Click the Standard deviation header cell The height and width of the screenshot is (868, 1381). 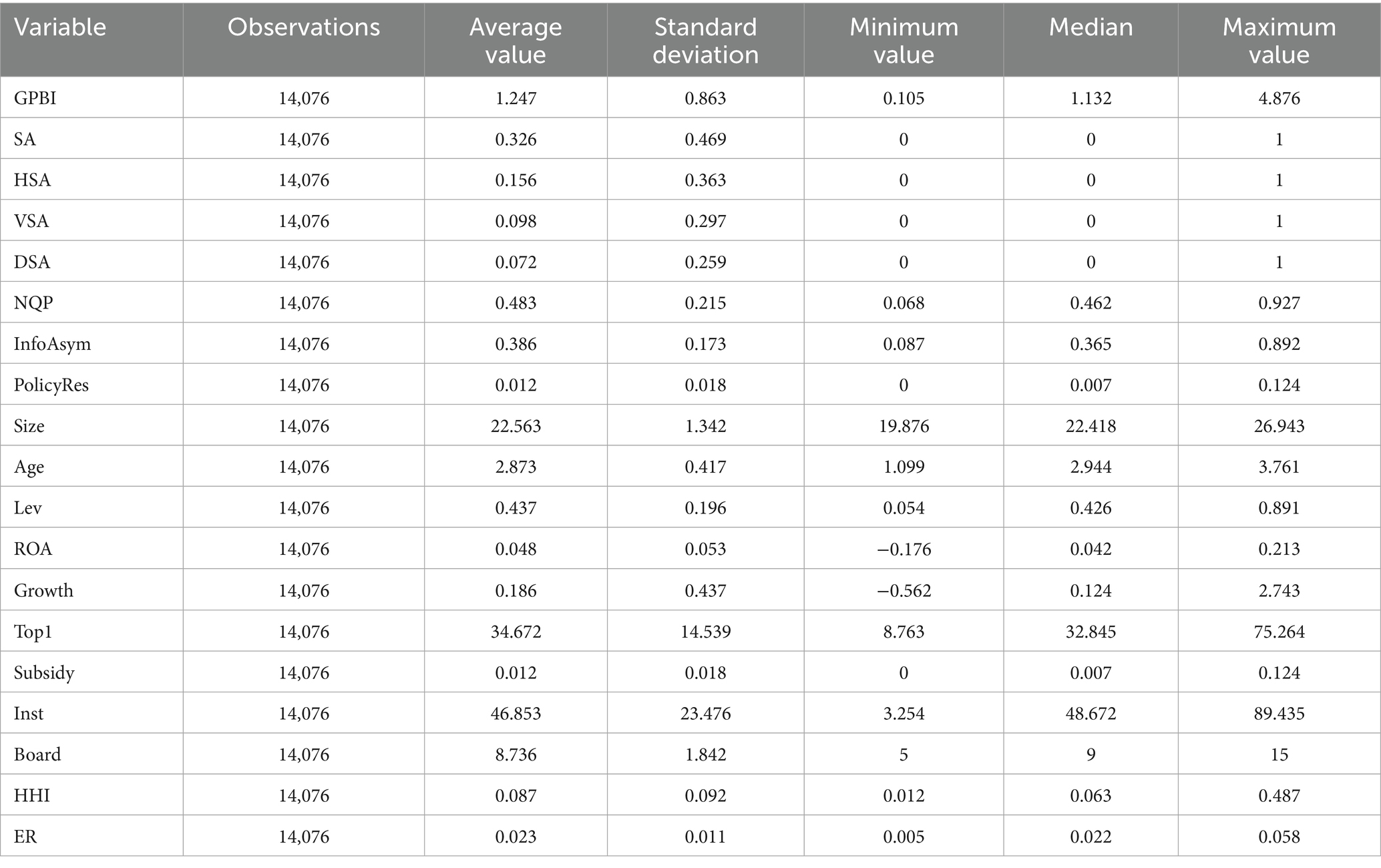(705, 40)
